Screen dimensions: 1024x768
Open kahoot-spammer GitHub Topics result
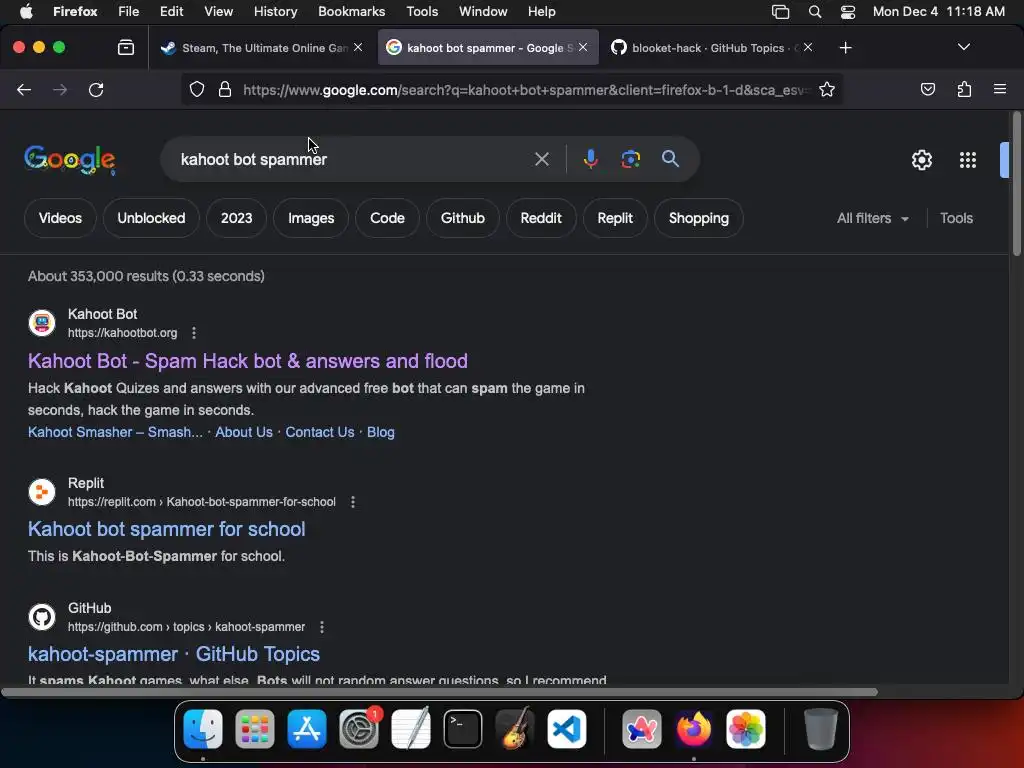tap(174, 654)
